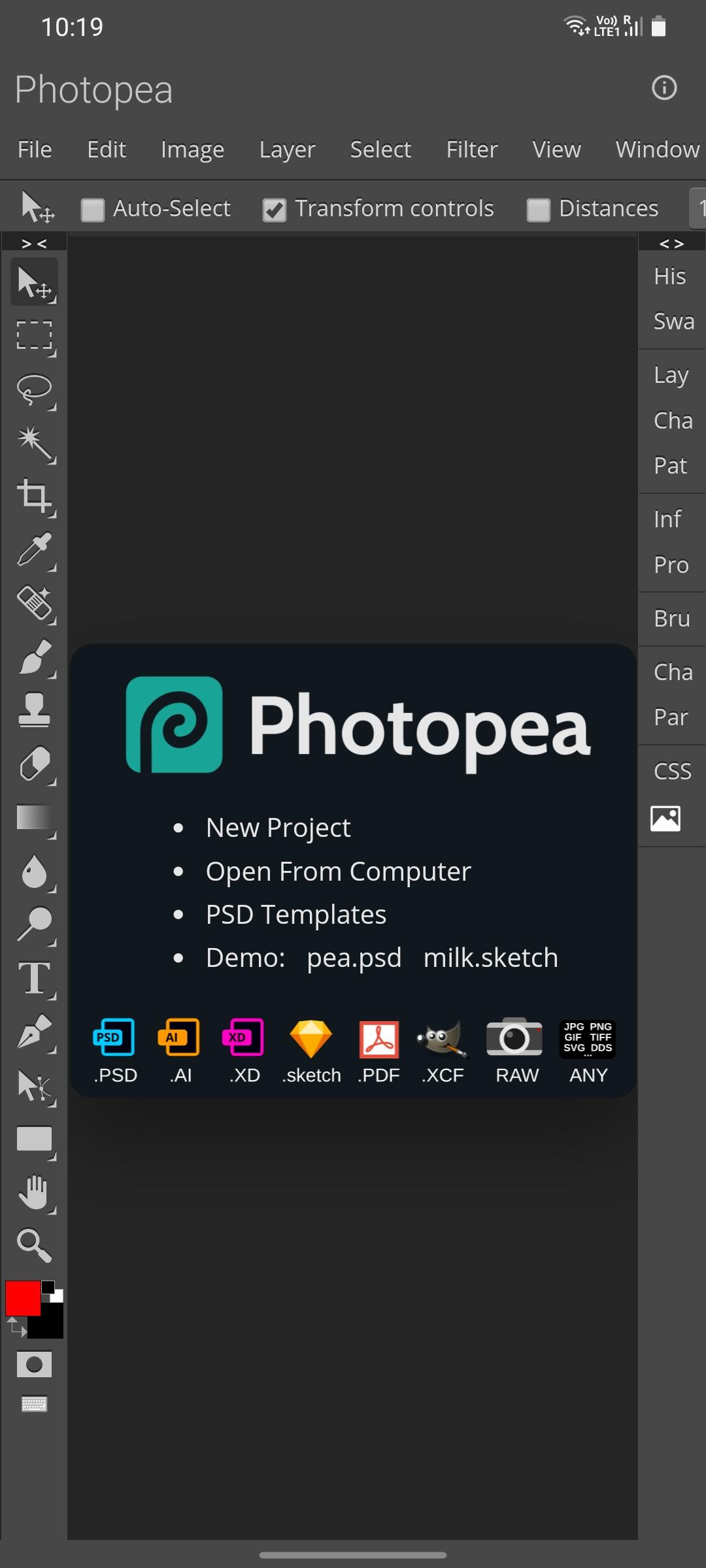Open the red foreground color swatch
Image resolution: width=706 pixels, height=1568 pixels.
click(23, 1298)
